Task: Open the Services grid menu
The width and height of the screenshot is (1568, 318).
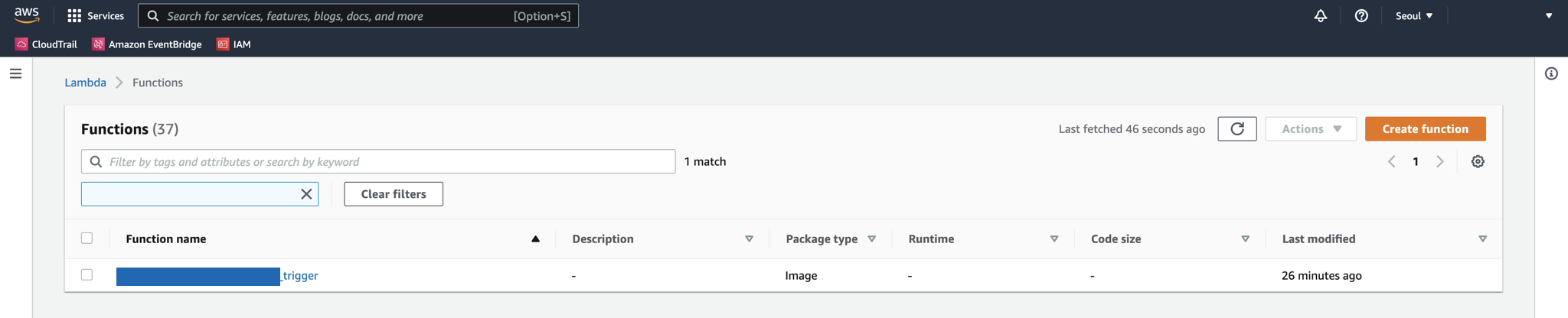Action: point(96,15)
